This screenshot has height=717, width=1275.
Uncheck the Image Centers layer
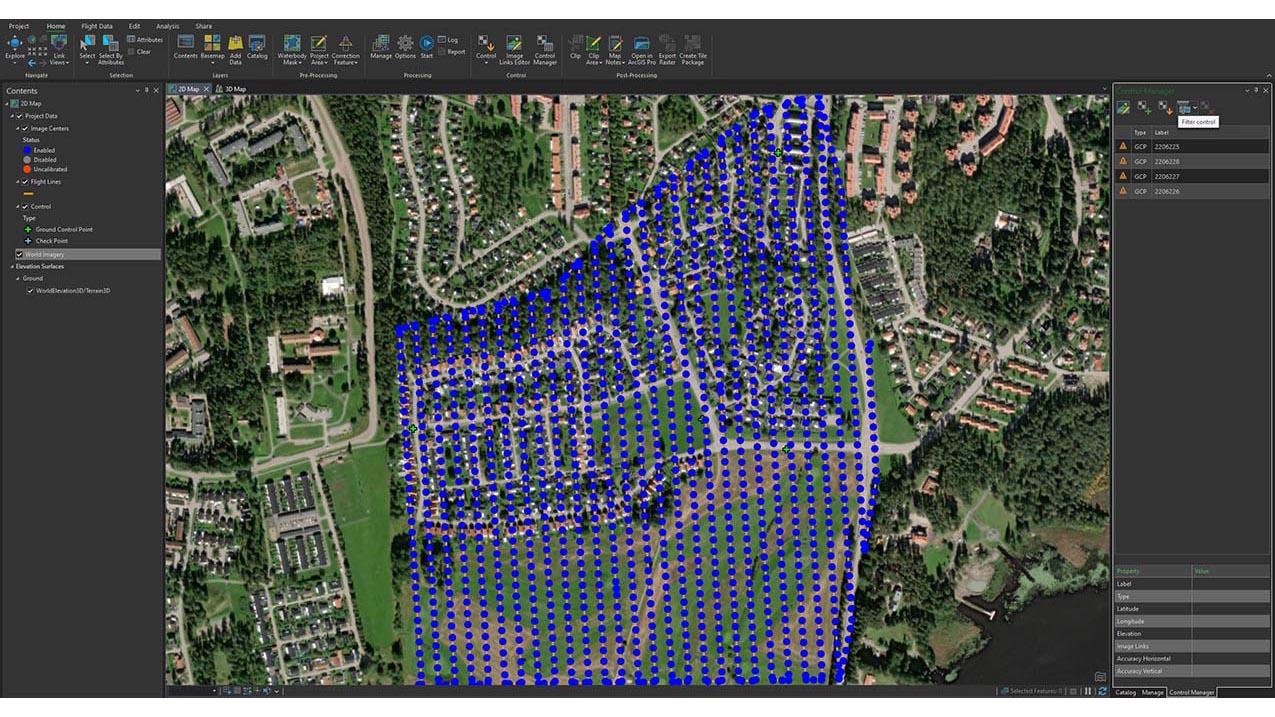pos(27,129)
